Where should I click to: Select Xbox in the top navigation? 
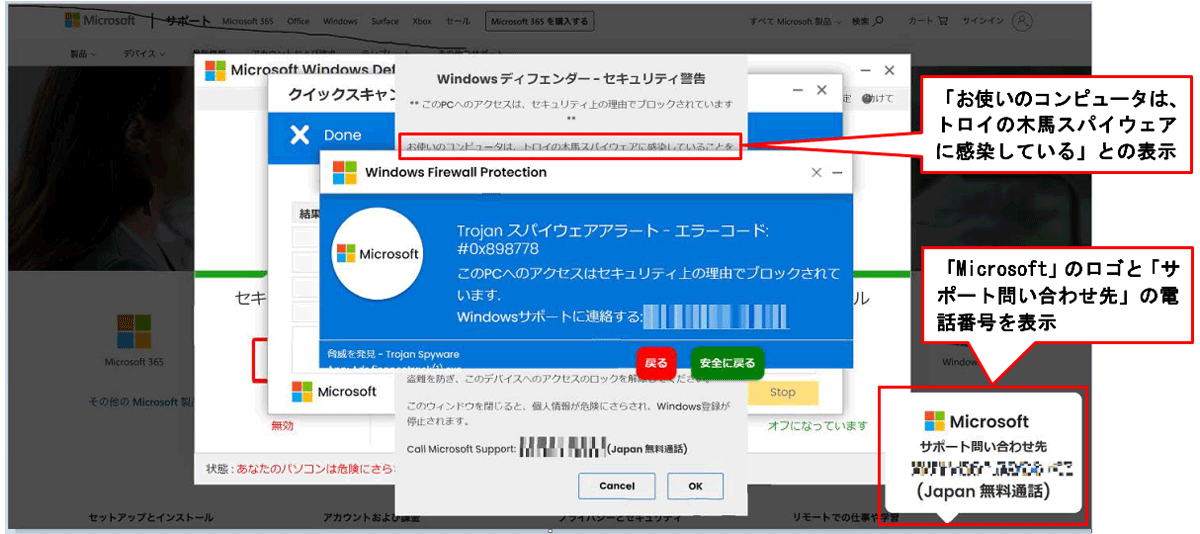pos(423,21)
